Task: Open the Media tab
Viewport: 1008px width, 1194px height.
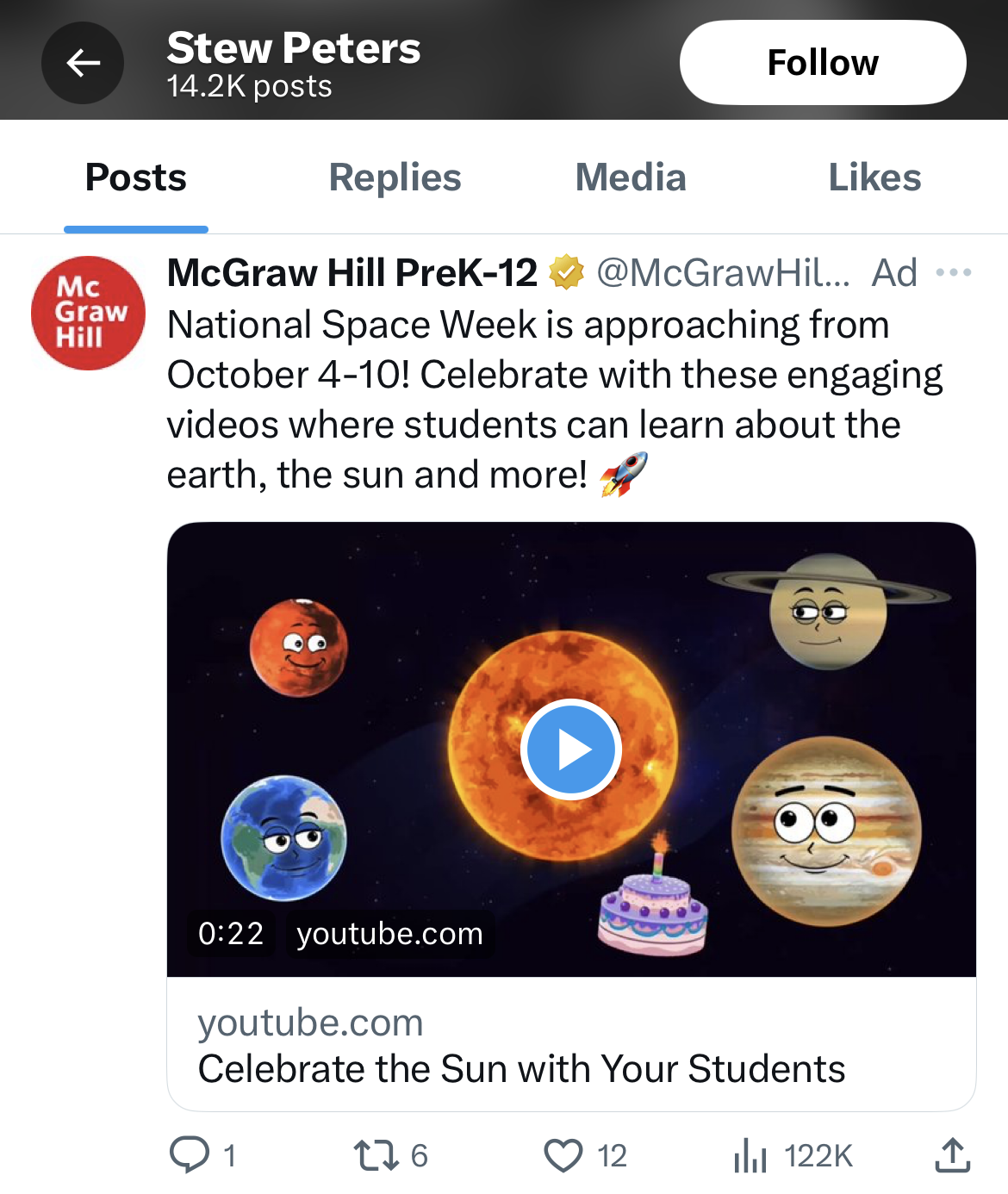Action: coord(630,177)
